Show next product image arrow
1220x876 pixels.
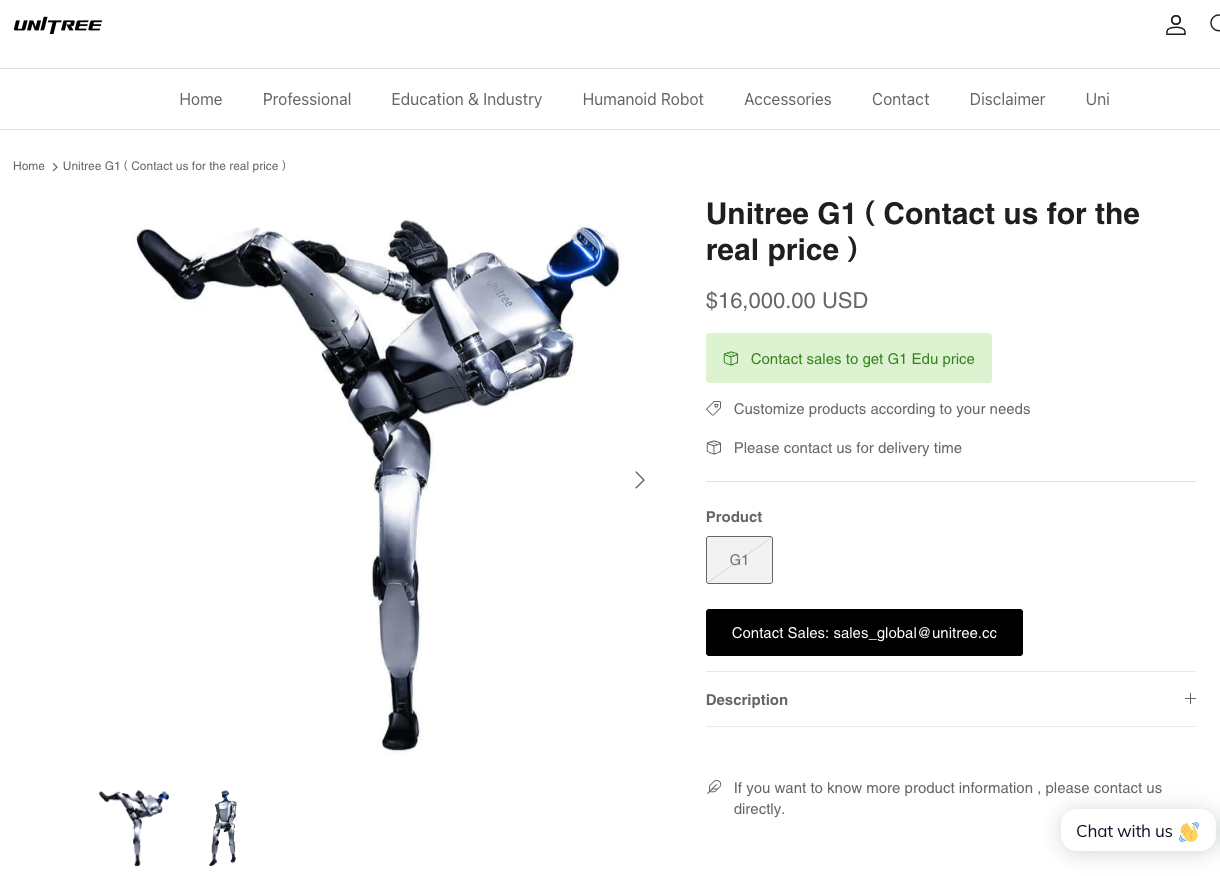click(640, 480)
